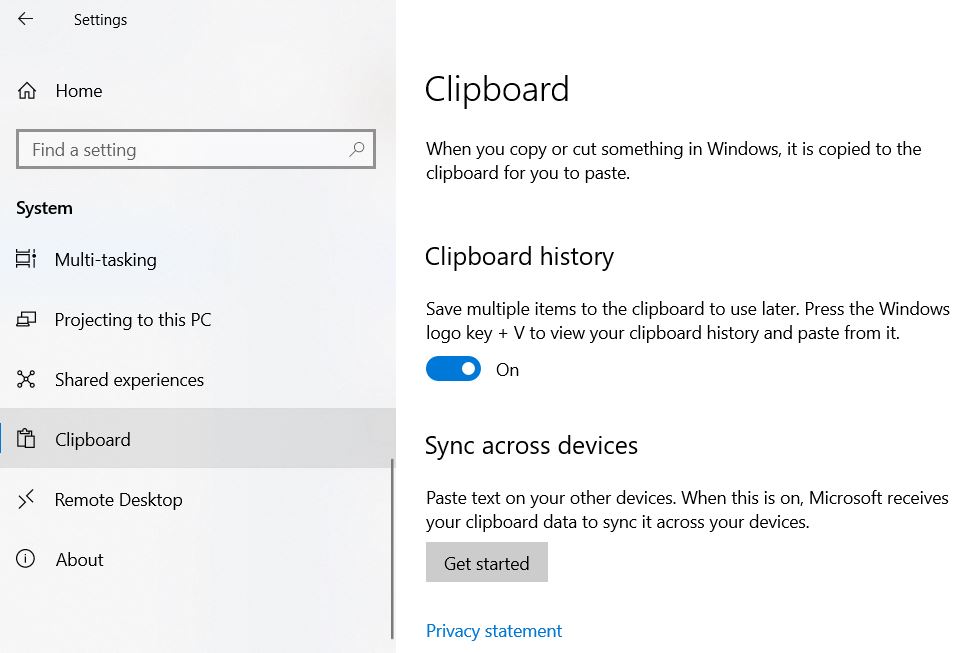Click the sidebar vertical scrollbar
Image resolution: width=976 pixels, height=653 pixels.
(392, 548)
